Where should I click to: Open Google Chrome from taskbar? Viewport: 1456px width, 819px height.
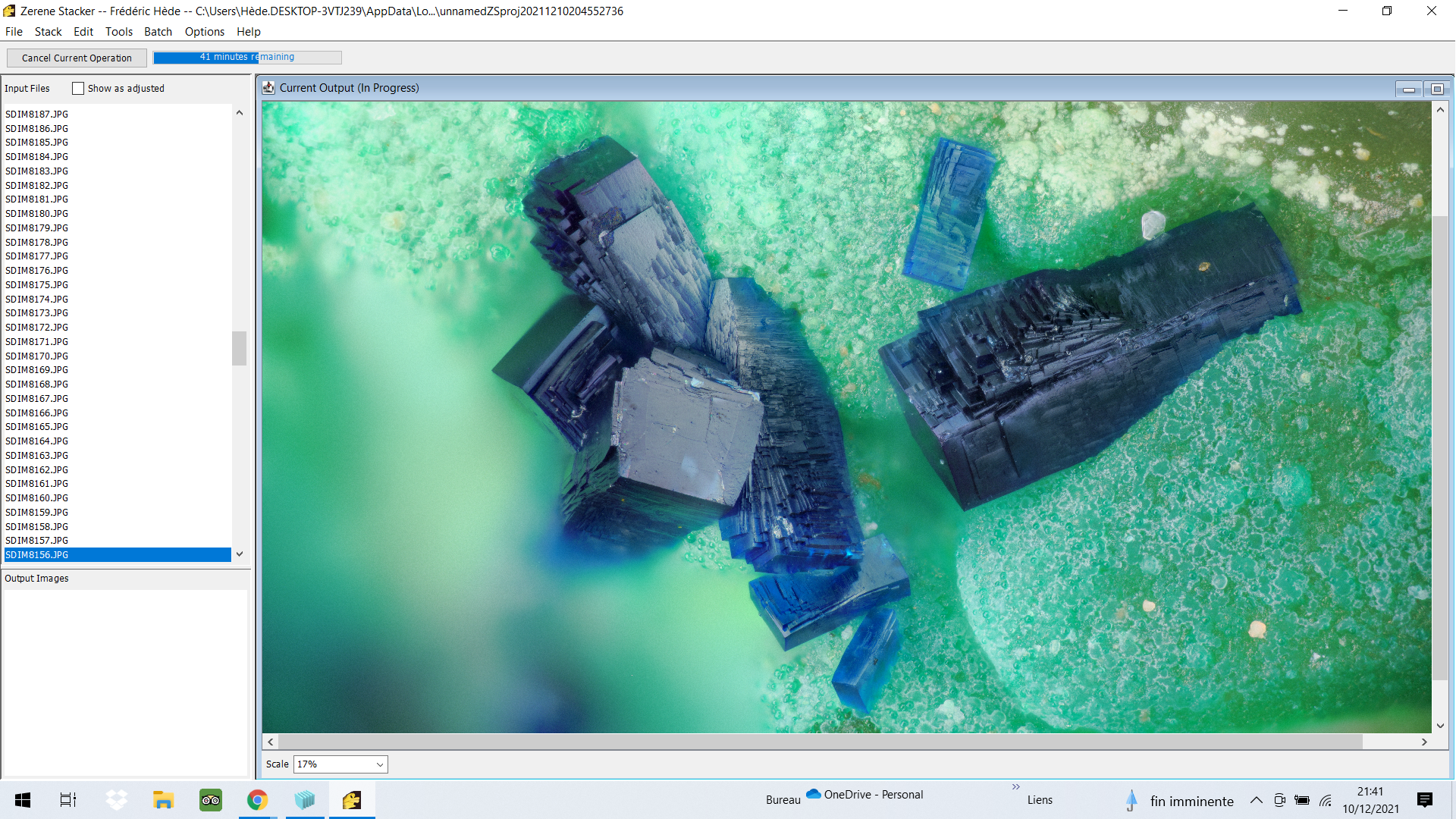[258, 800]
